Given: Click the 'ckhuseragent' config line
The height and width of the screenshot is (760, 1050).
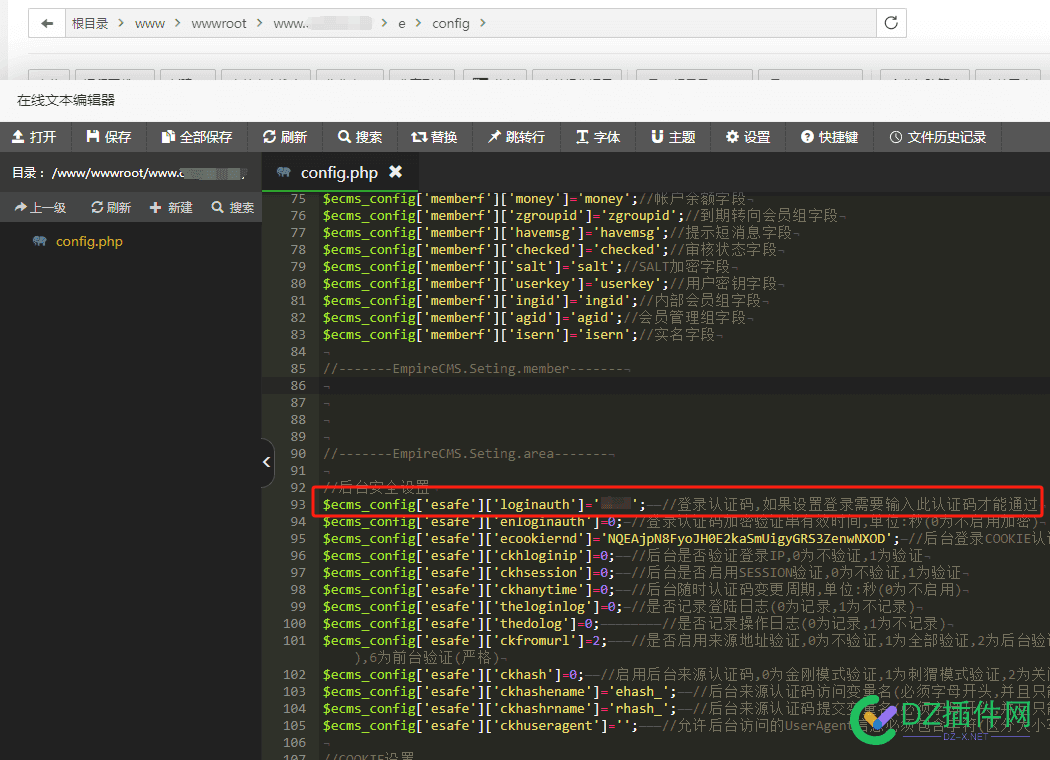Looking at the screenshot, I should click(x=686, y=725).
